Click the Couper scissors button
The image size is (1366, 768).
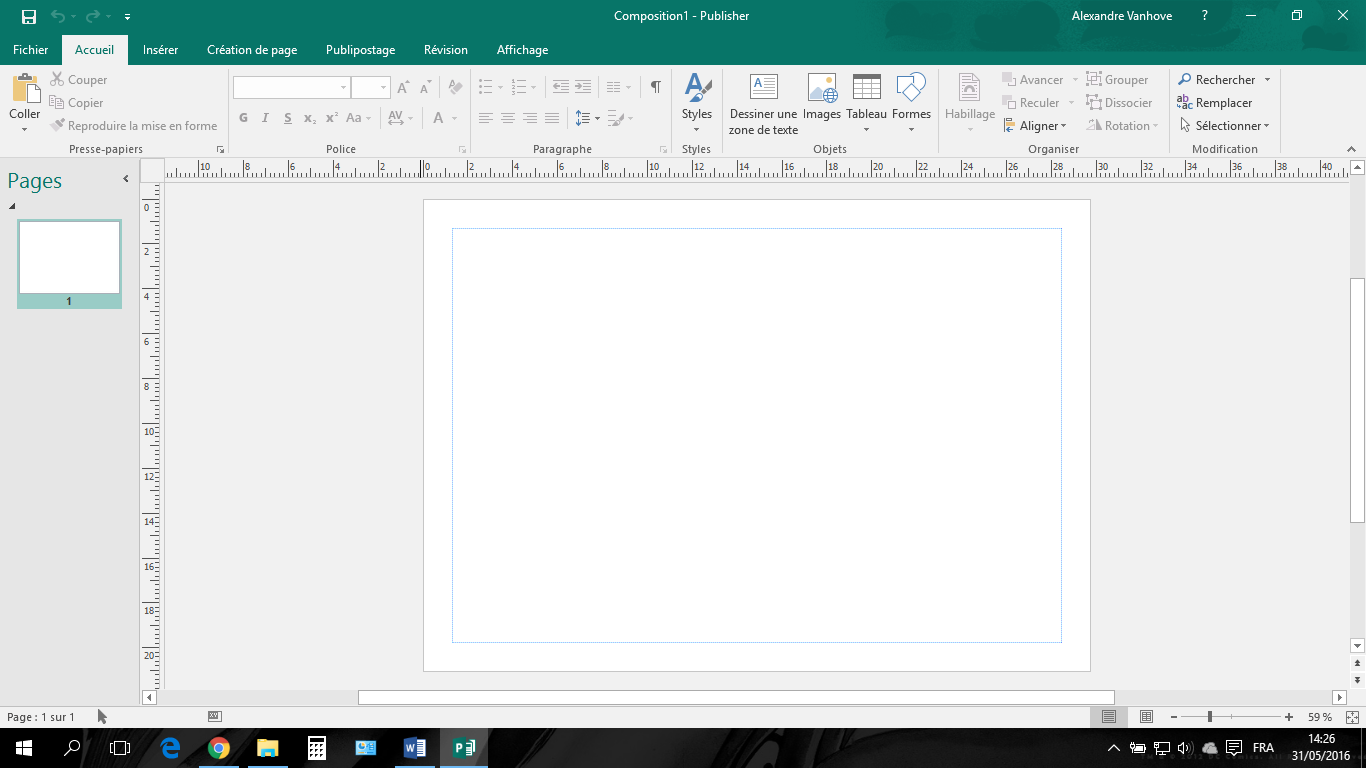pos(79,80)
